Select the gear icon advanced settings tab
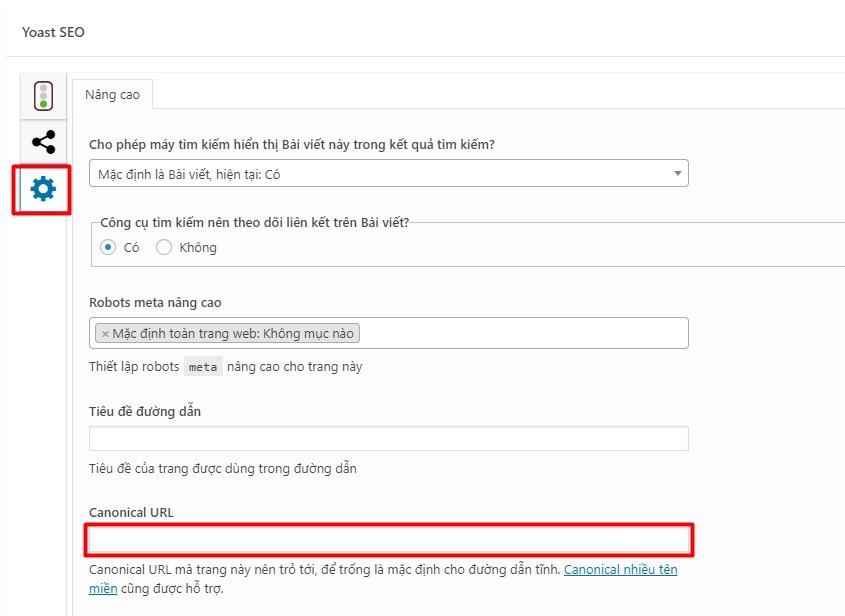 click(x=43, y=188)
